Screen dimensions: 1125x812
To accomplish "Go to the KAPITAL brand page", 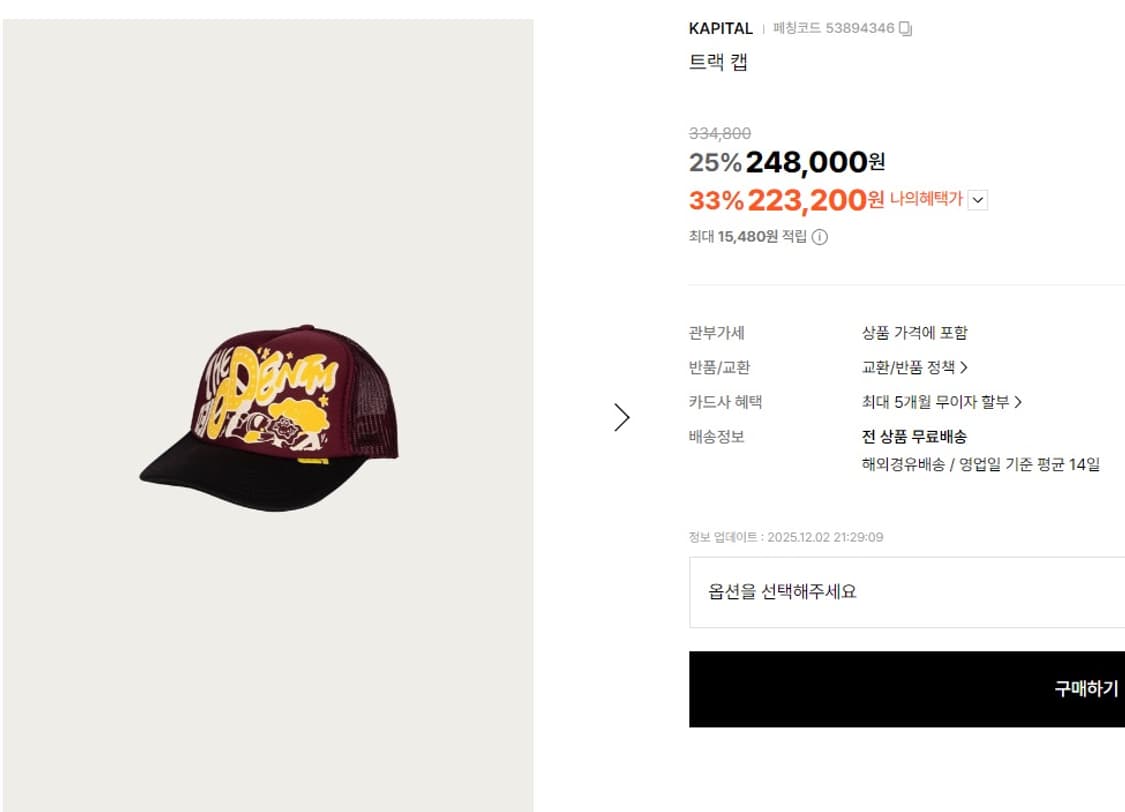I will (x=720, y=29).
